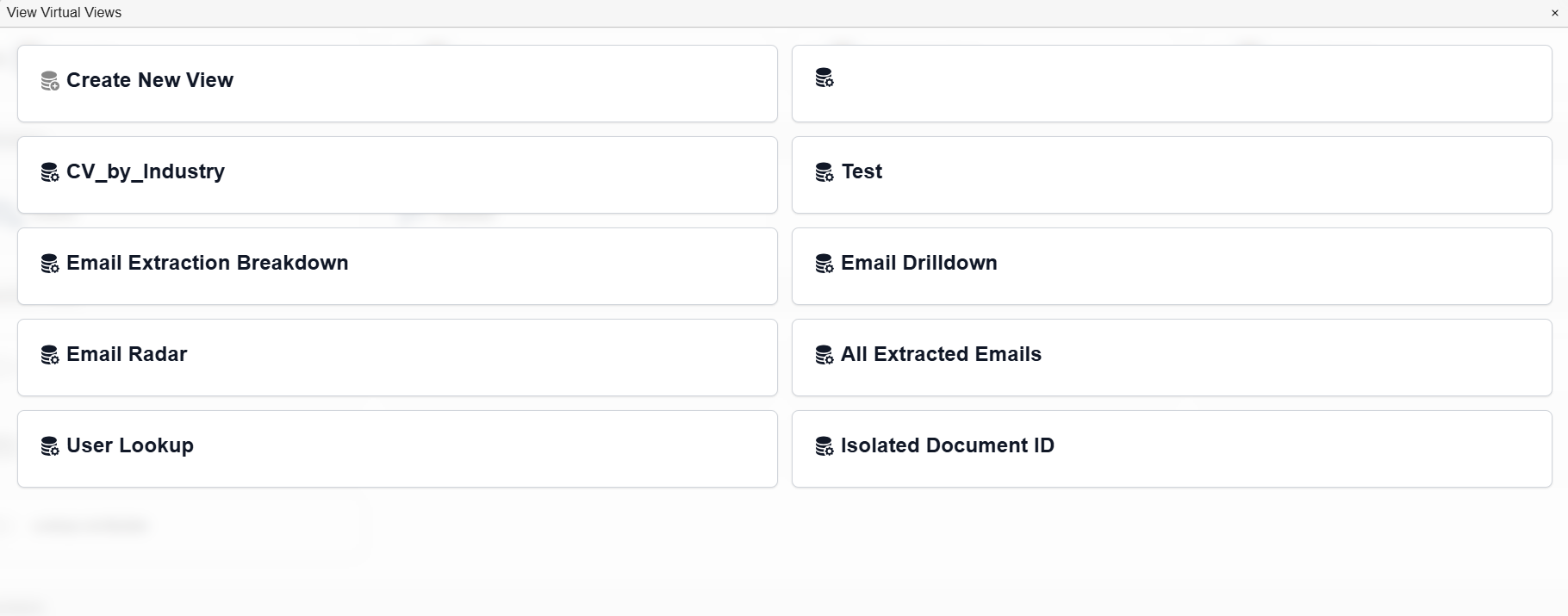
Task: Click the database icon beside Isolated Document ID
Action: pyautogui.click(x=824, y=446)
